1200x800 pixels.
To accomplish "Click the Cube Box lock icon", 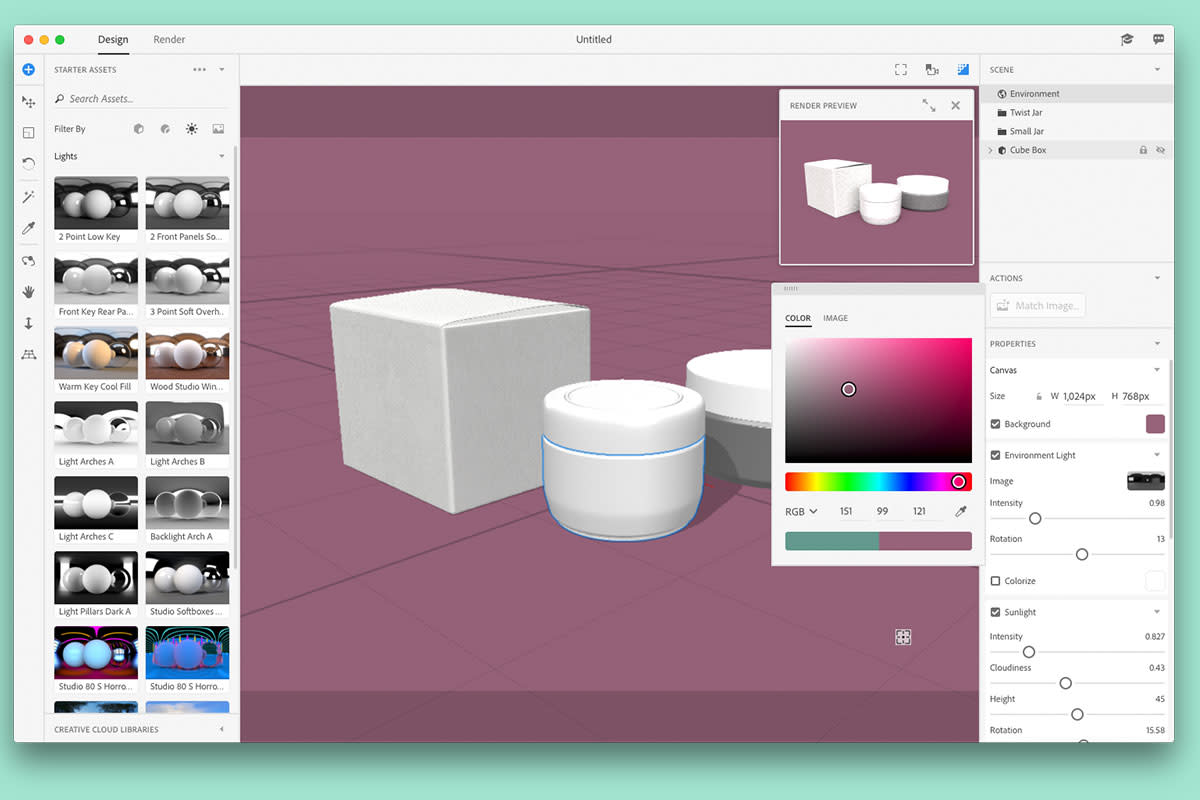I will point(1143,150).
